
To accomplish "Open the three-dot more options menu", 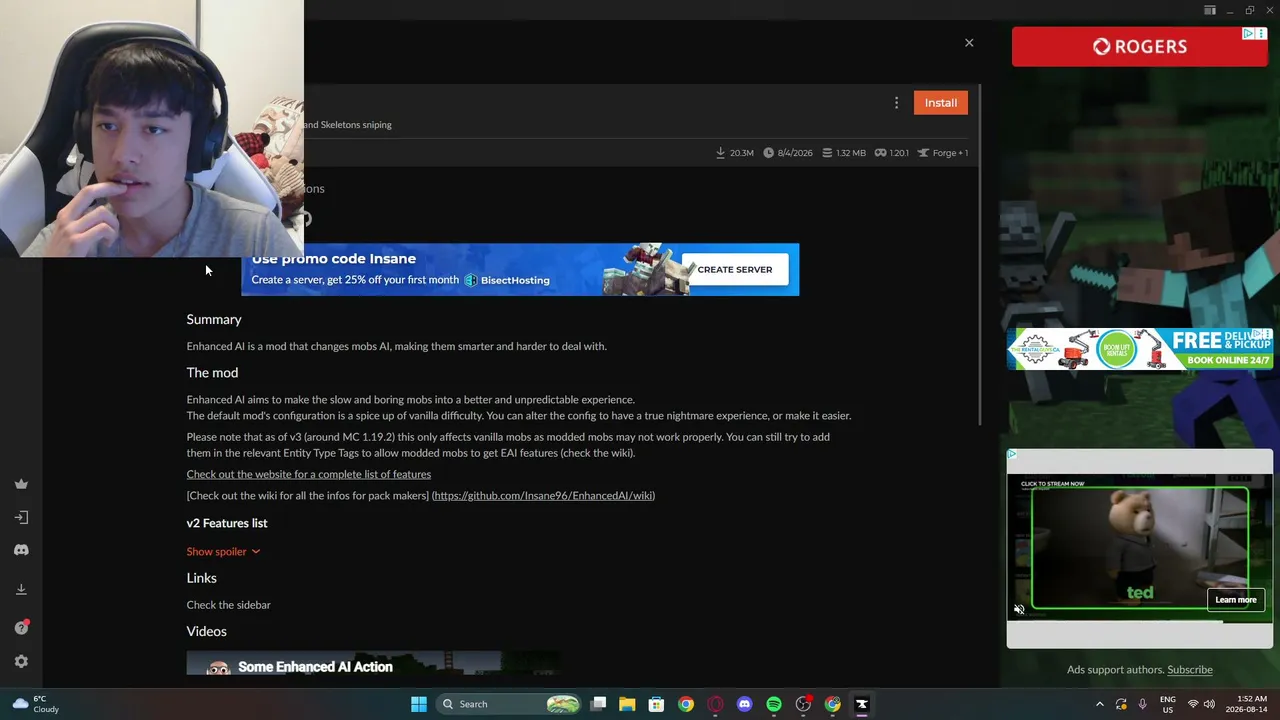I will [896, 103].
